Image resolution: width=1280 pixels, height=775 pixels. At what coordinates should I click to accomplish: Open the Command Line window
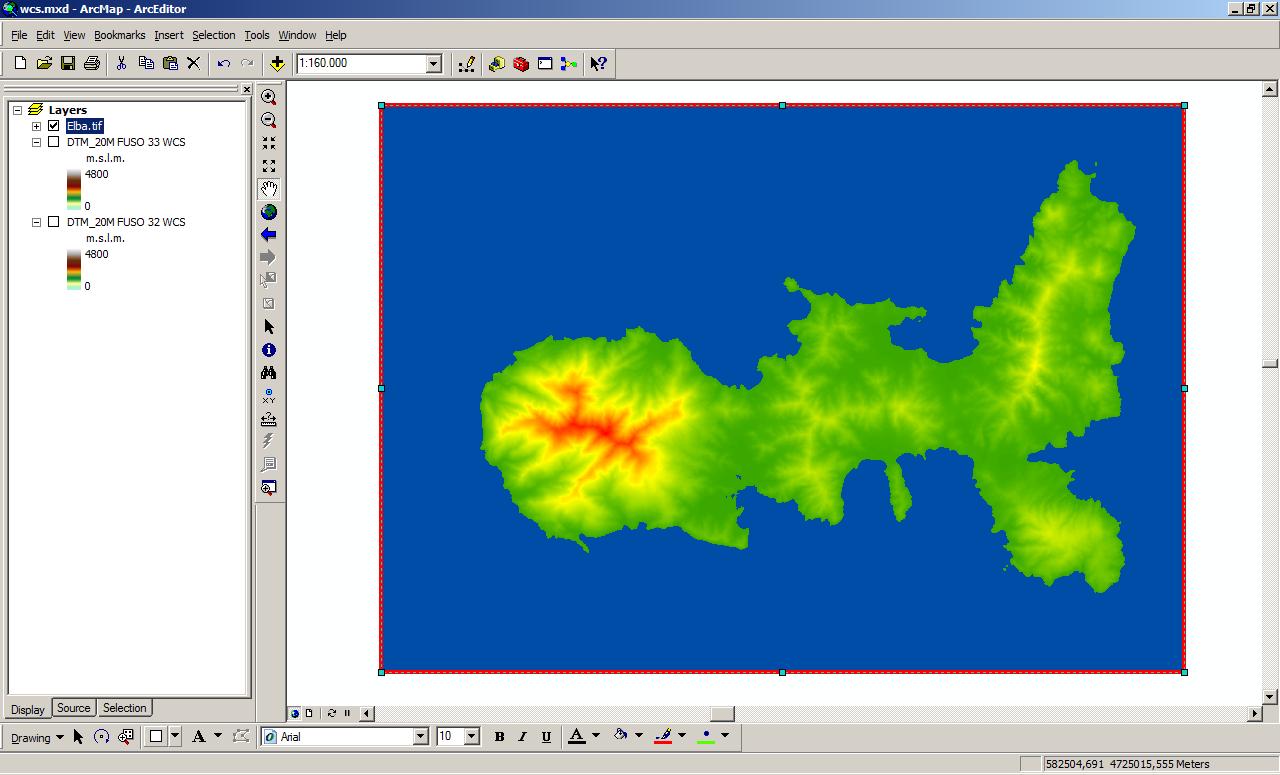545,63
